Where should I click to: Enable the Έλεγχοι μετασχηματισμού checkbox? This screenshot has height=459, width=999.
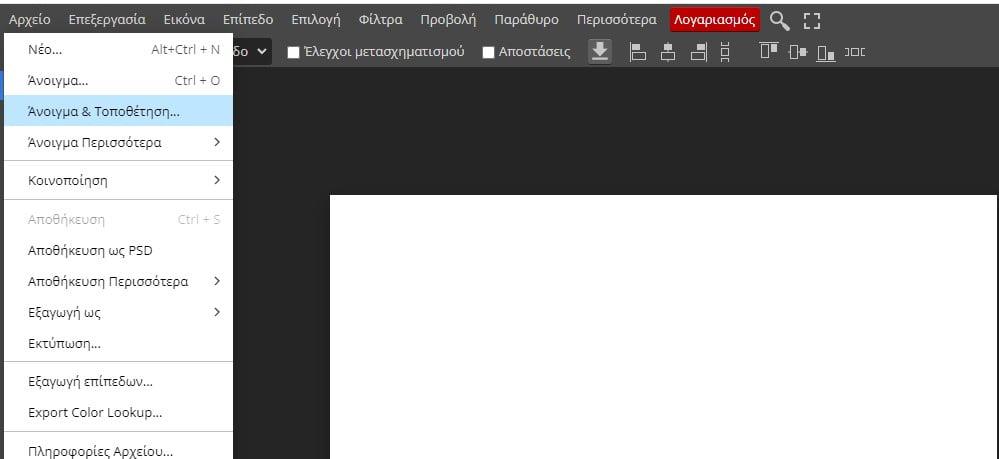point(293,52)
